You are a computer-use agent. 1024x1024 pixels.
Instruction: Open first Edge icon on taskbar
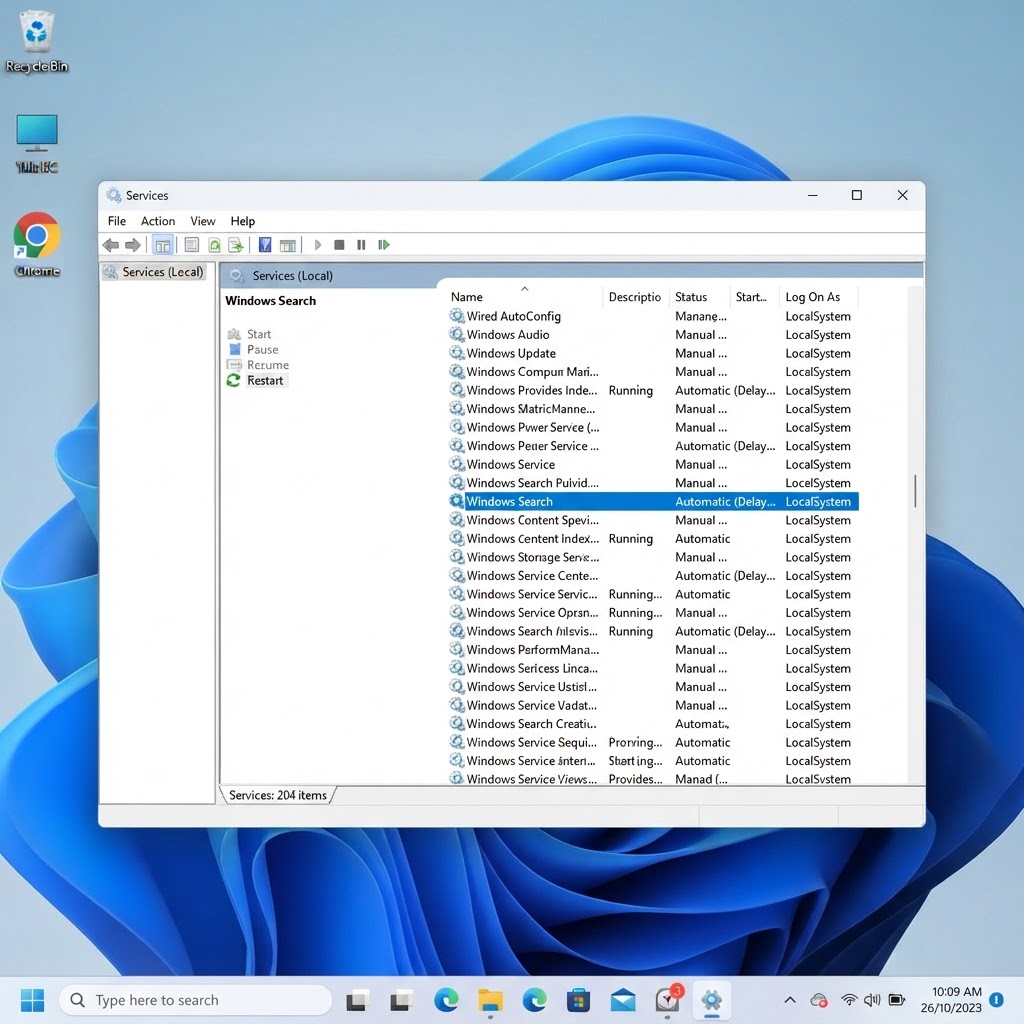[x=445, y=1000]
